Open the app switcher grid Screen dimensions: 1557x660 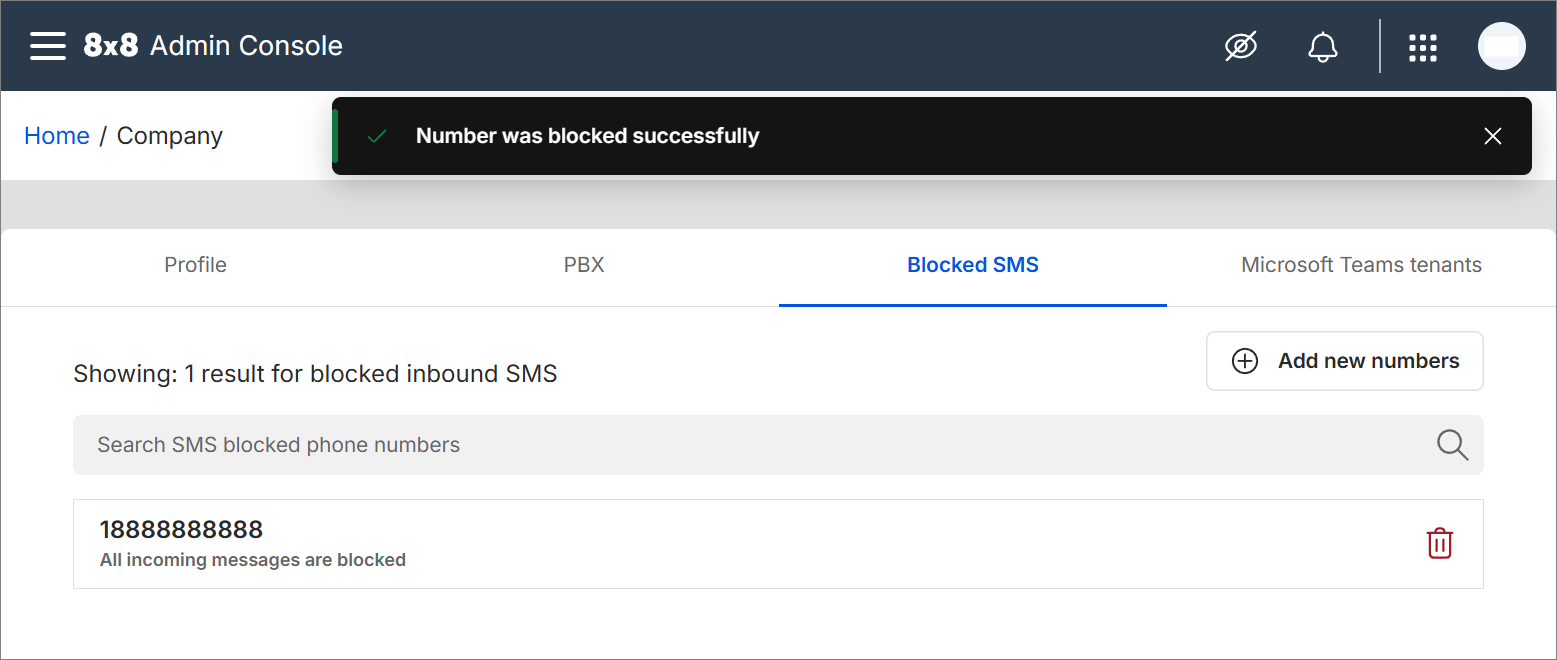(1422, 47)
